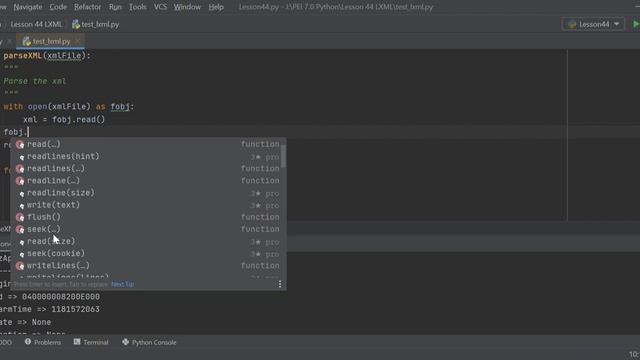
Task: Click the Problems warning icon
Action: click(x=28, y=342)
